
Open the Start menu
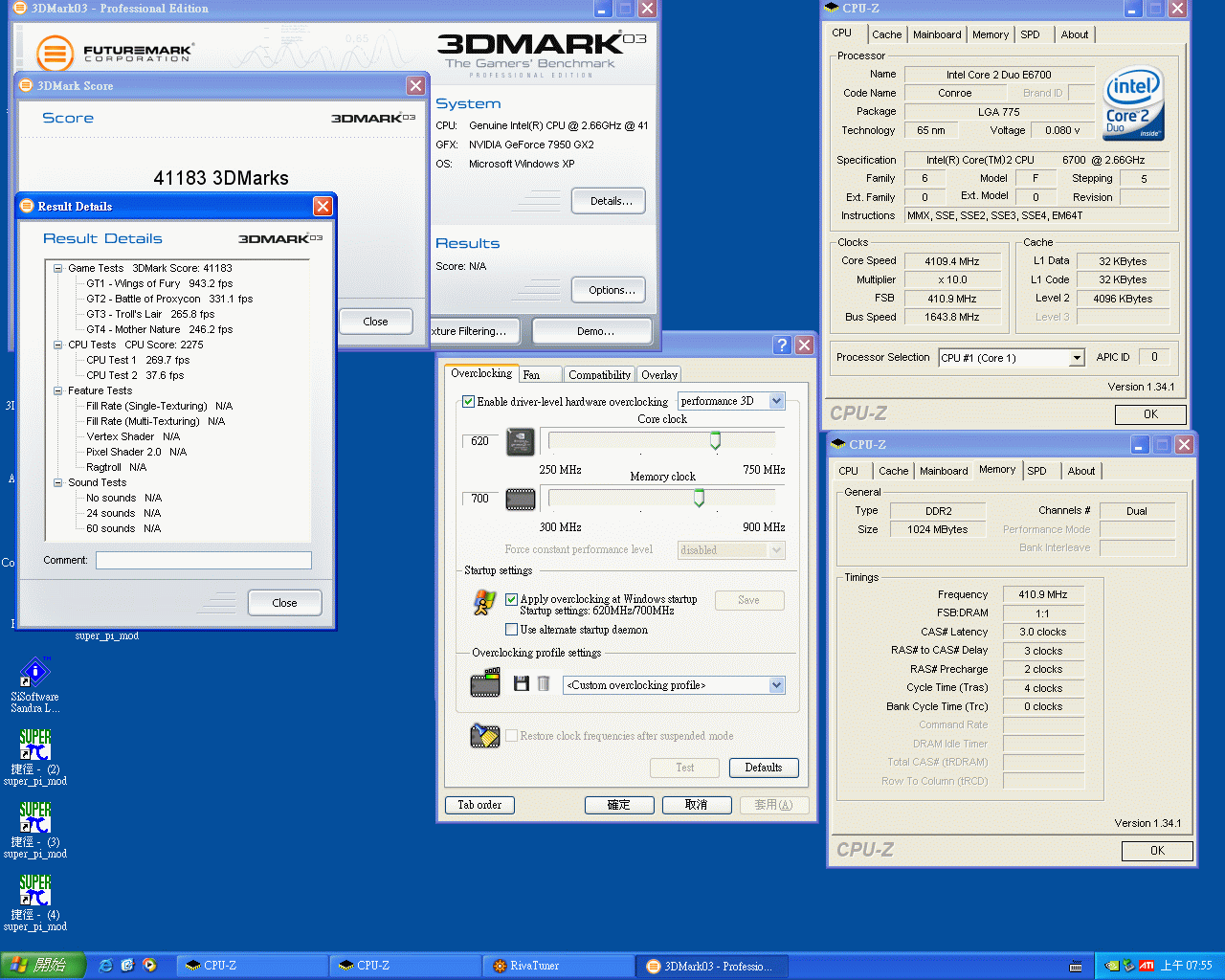click(43, 966)
